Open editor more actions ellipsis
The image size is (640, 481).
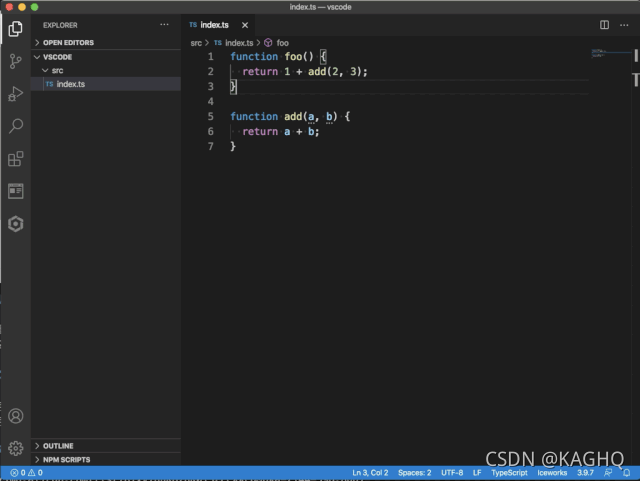pyautogui.click(x=624, y=25)
